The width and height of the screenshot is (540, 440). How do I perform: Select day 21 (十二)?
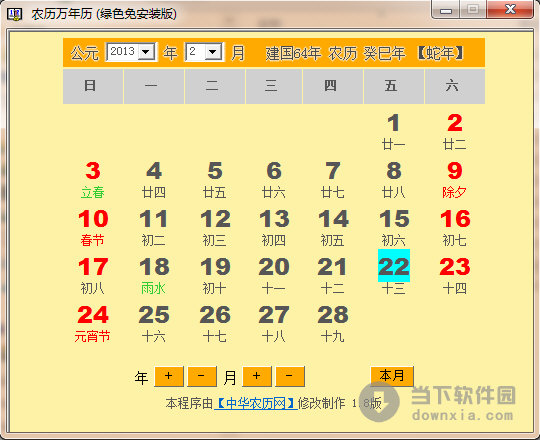tap(333, 276)
